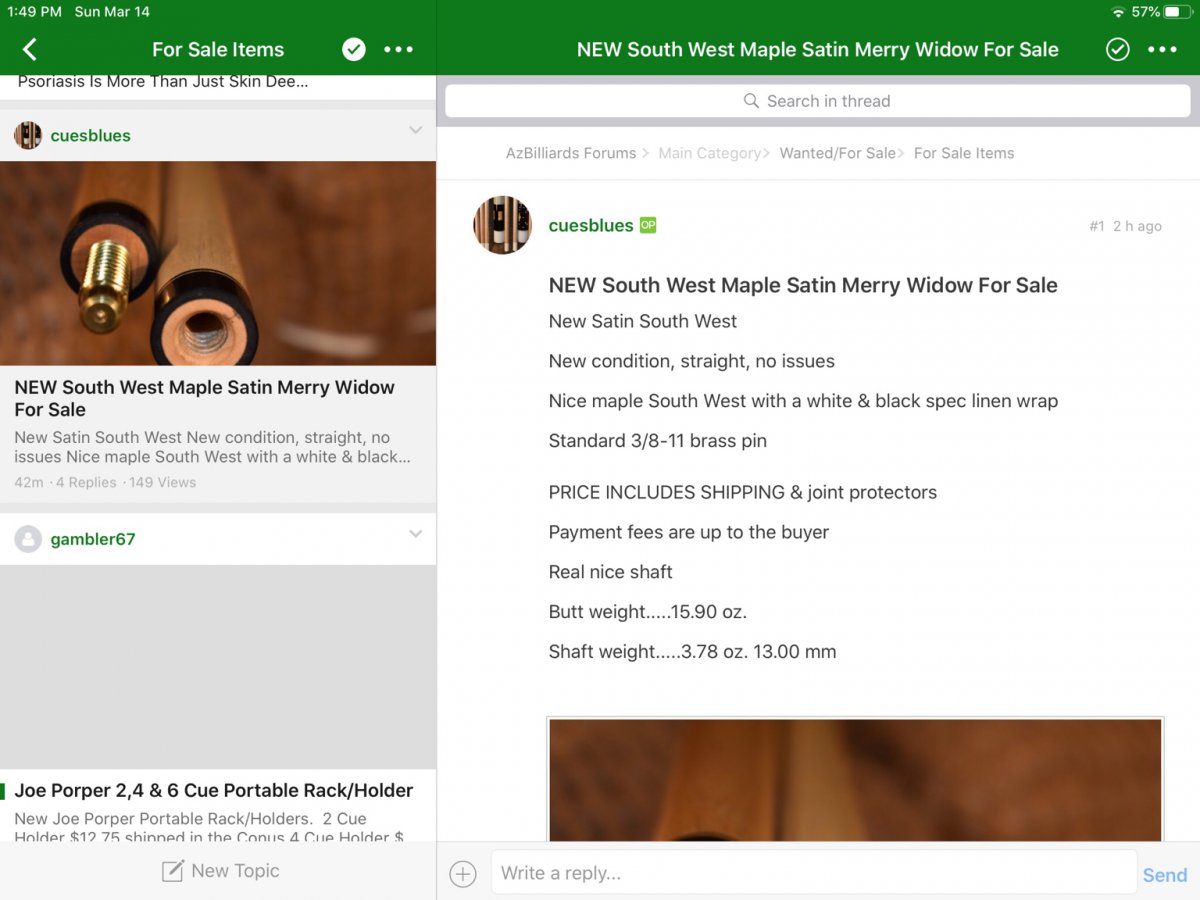This screenshot has height=900, width=1200.
Task: Expand the chevron on gambler67 topic
Action: (x=416, y=534)
